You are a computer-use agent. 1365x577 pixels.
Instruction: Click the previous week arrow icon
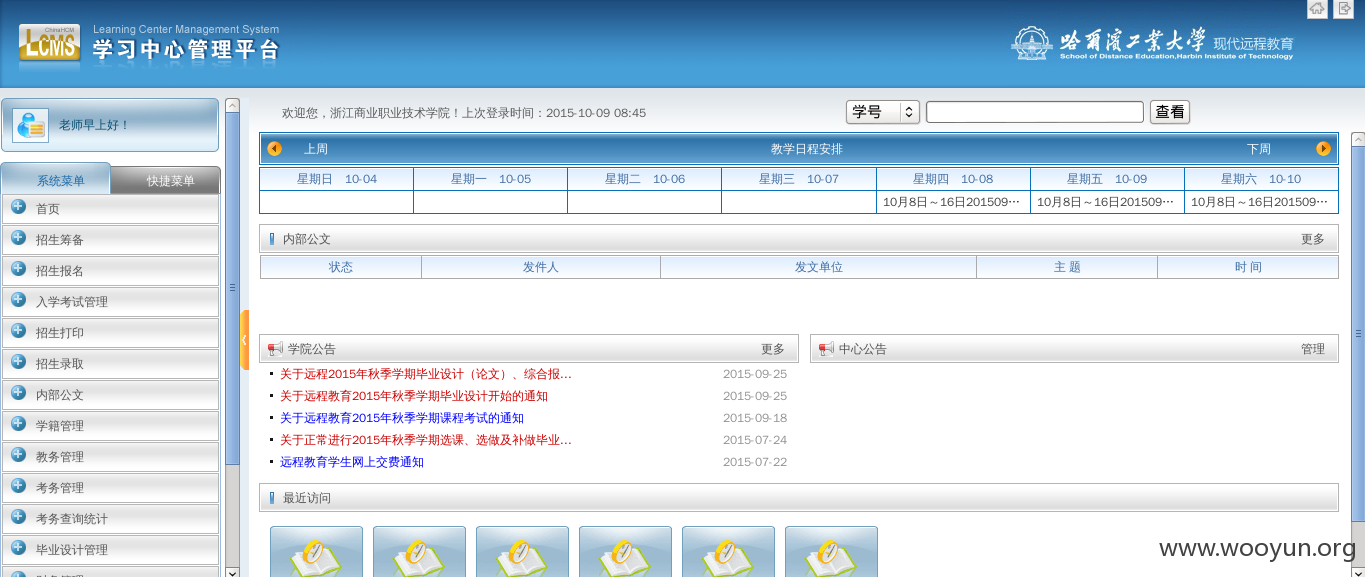pyautogui.click(x=275, y=149)
